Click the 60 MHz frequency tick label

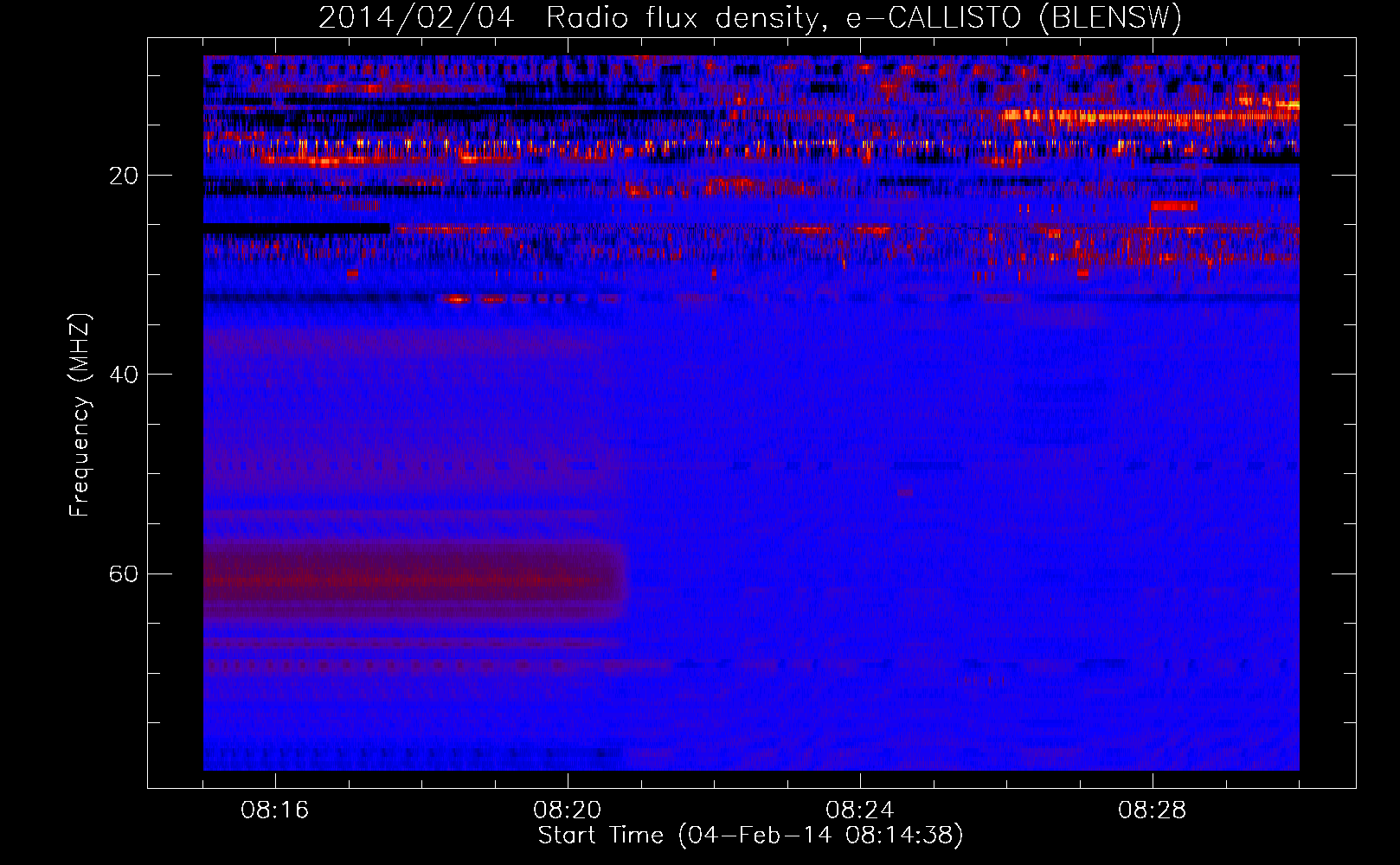(x=124, y=574)
